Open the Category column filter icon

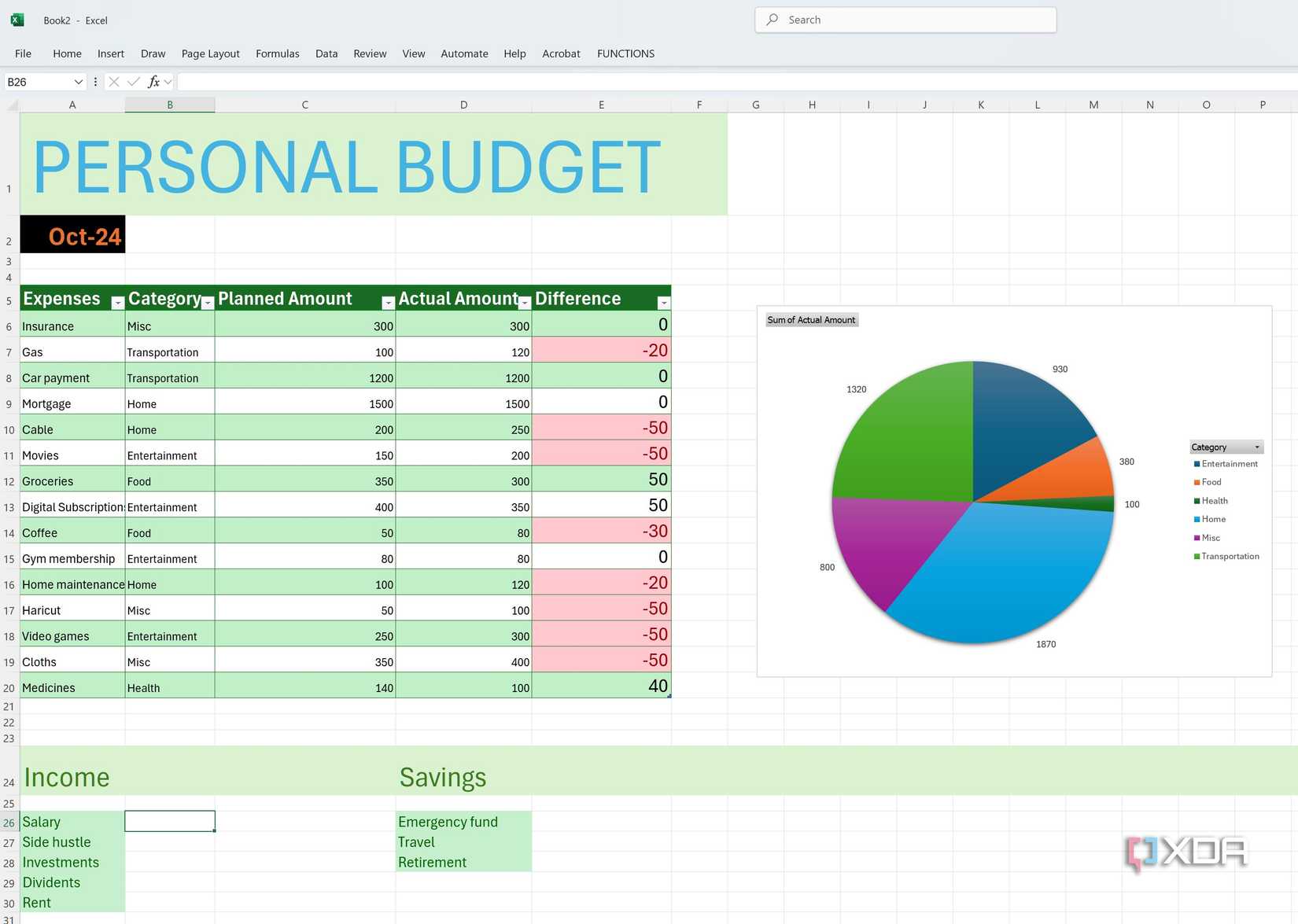(x=208, y=301)
